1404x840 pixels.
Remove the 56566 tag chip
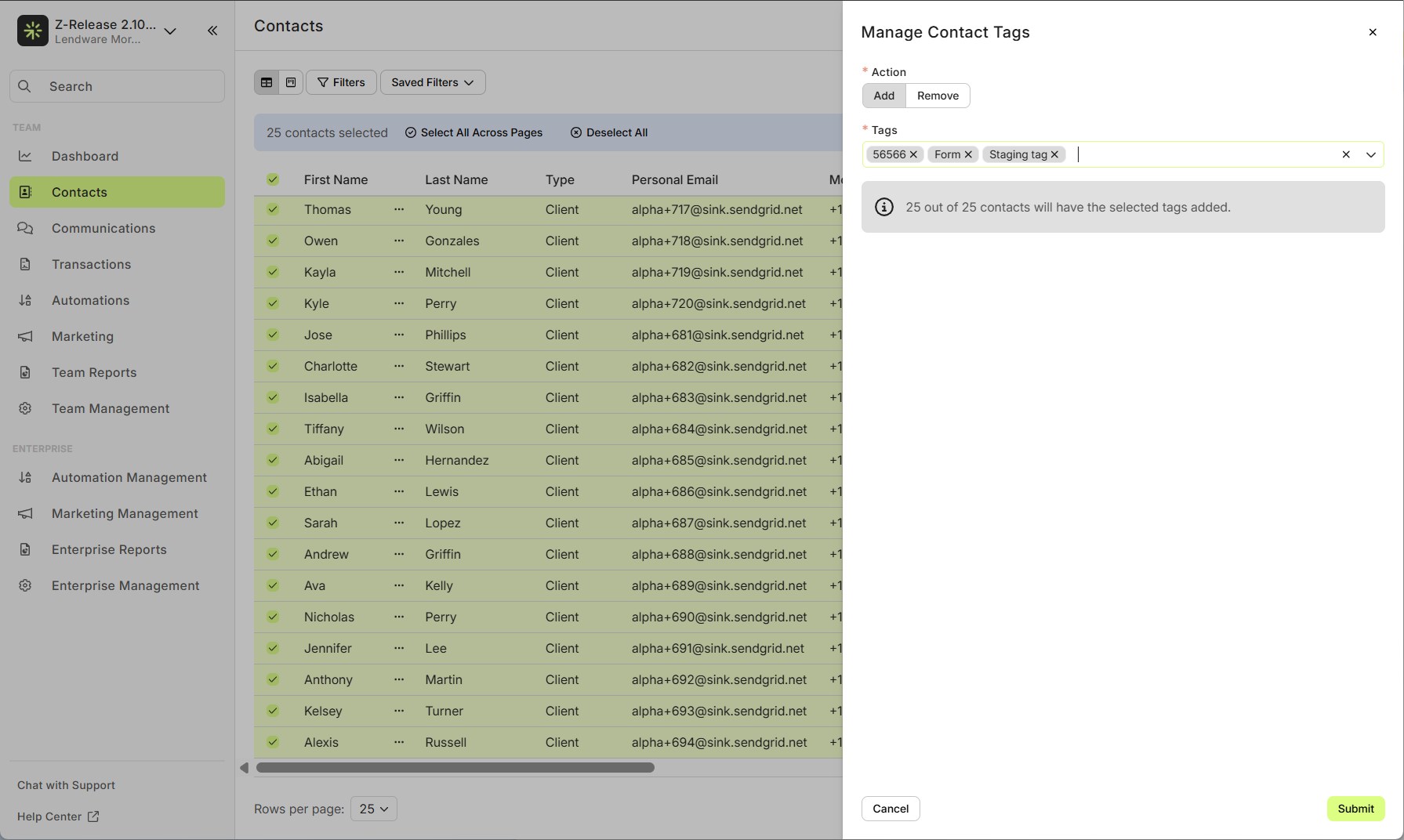913,154
